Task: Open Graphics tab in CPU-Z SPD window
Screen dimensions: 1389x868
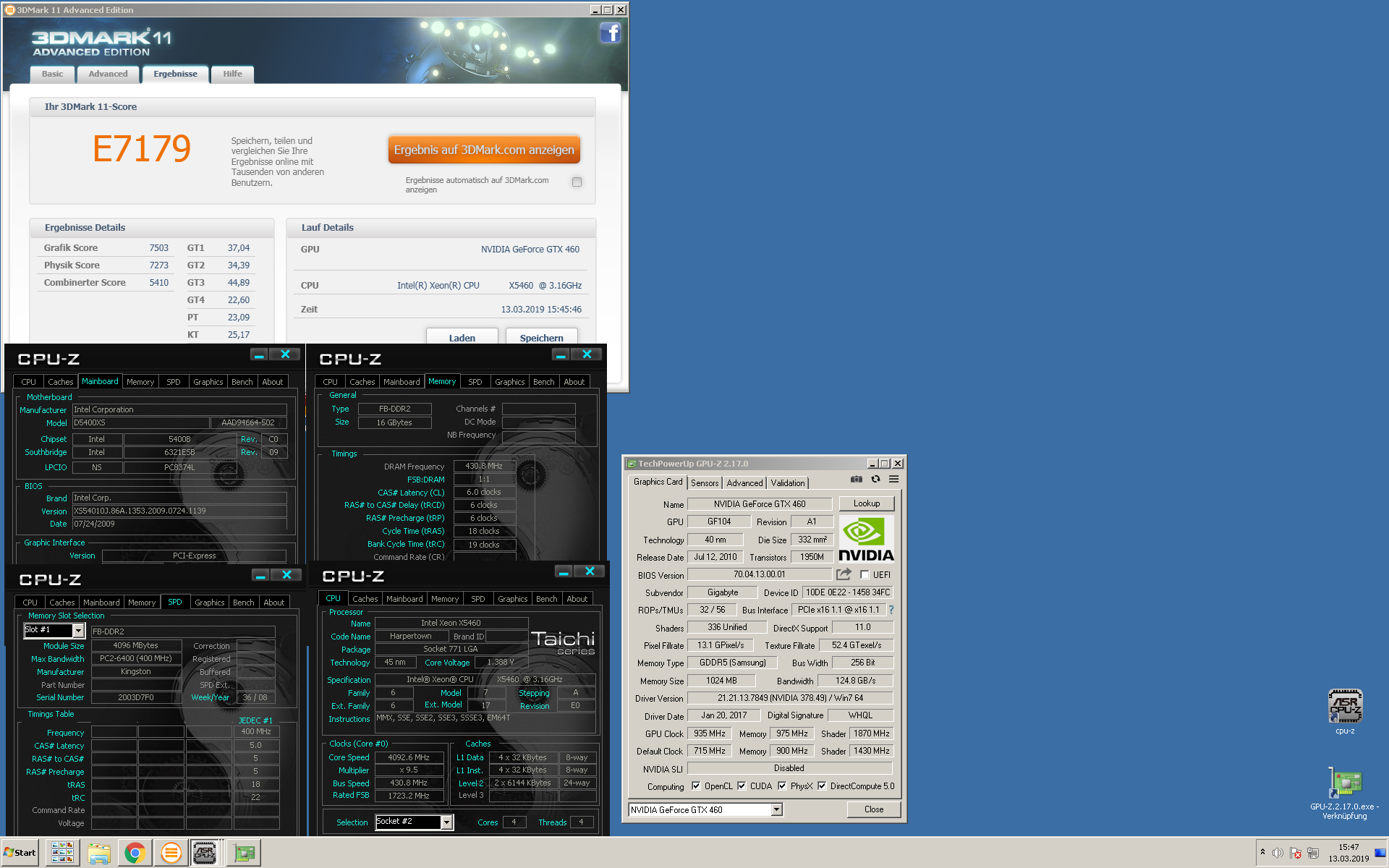Action: pyautogui.click(x=209, y=603)
